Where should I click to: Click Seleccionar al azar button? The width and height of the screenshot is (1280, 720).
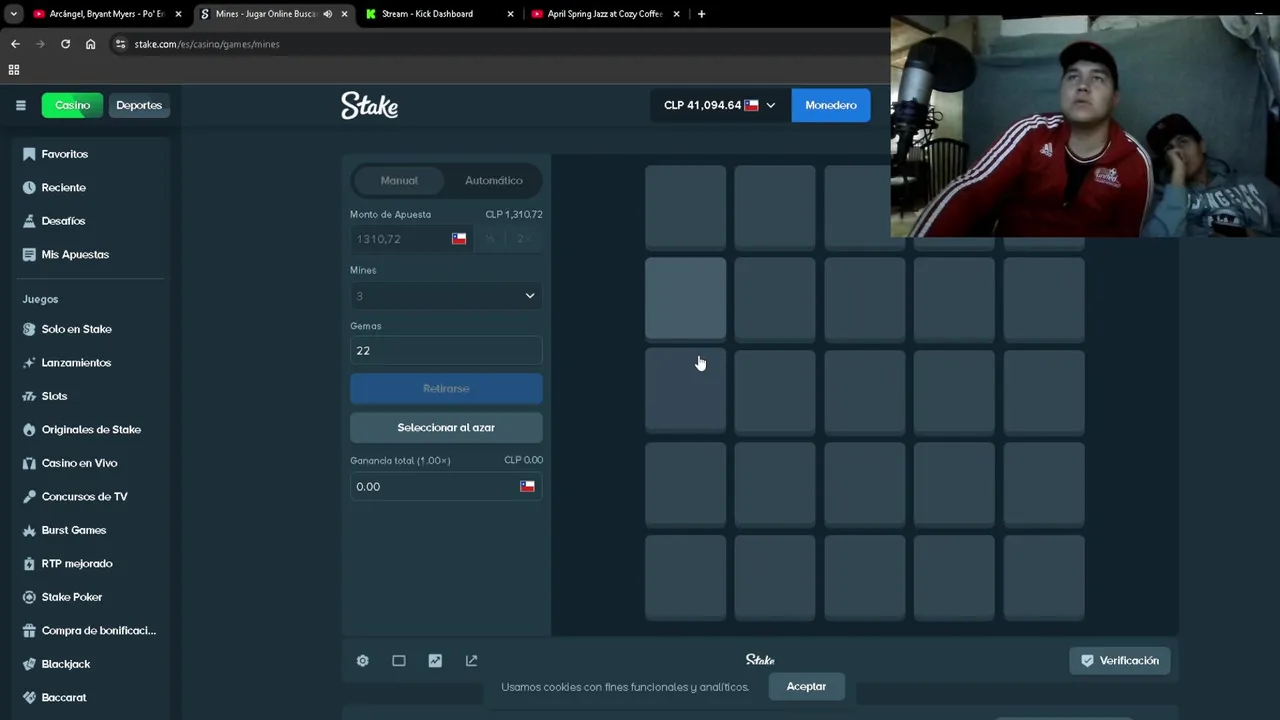pos(446,427)
